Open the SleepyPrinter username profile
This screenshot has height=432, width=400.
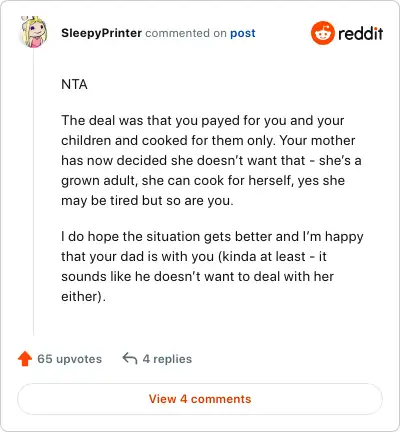point(102,33)
